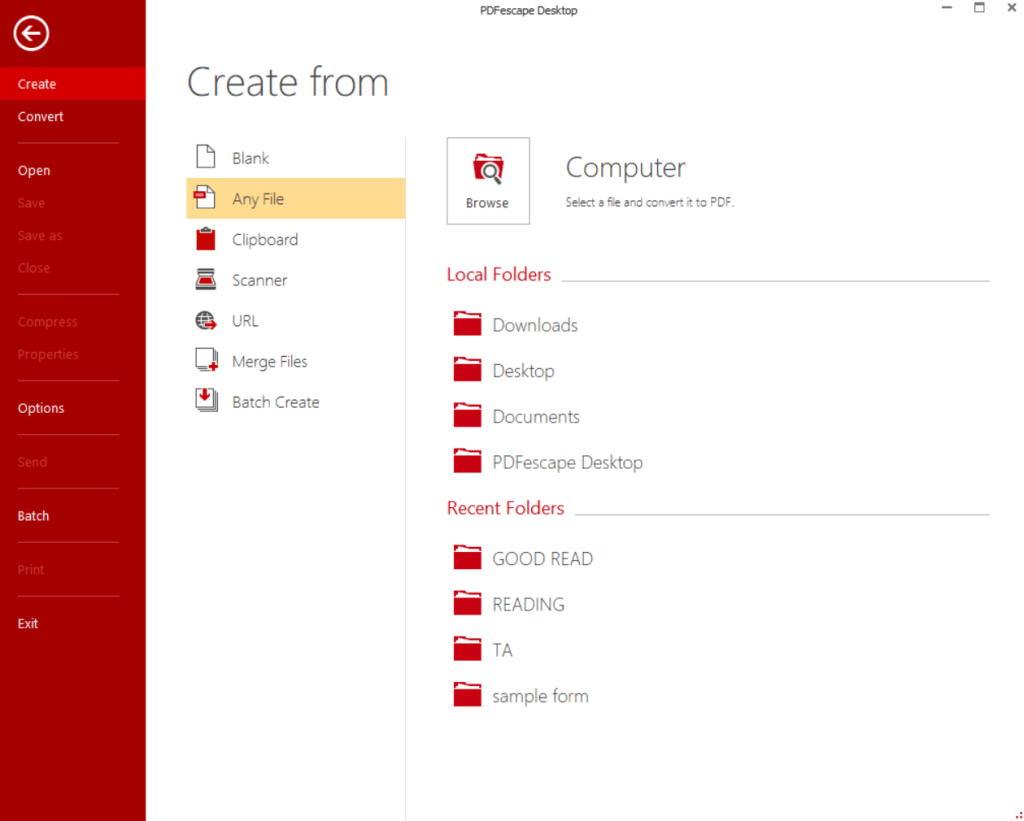Choose the Scanner option label
The height and width of the screenshot is (821, 1024).
pyautogui.click(x=260, y=280)
